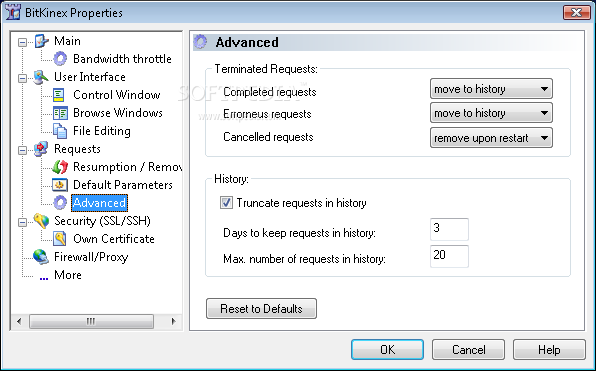Select Firewall/Proxy in the tree

(91, 257)
